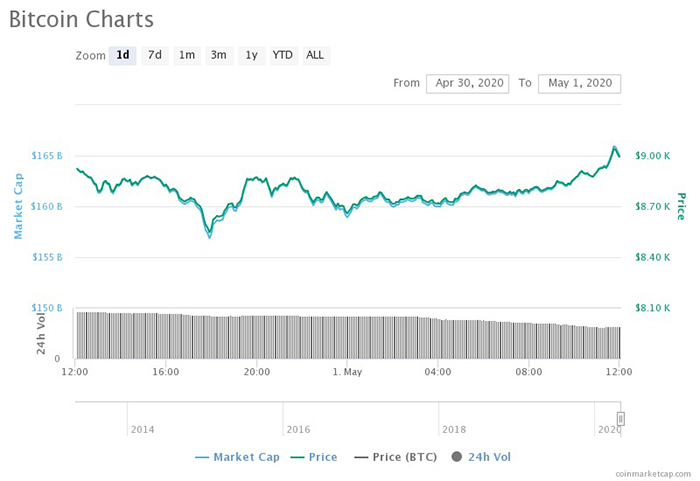Click the 2014 marker in the navigator timeline
The height and width of the screenshot is (481, 700).
[141, 429]
